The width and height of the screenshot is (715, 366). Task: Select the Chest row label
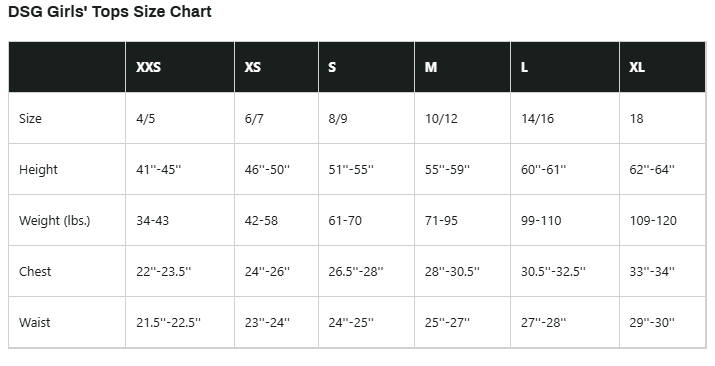(x=35, y=272)
